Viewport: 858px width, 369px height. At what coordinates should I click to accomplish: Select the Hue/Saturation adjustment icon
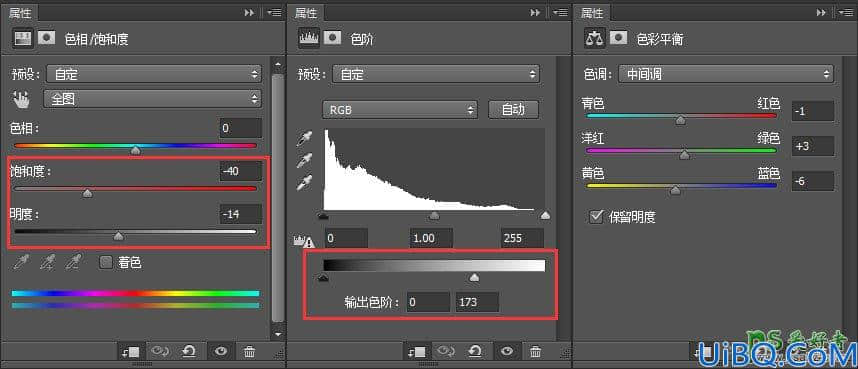tap(23, 38)
